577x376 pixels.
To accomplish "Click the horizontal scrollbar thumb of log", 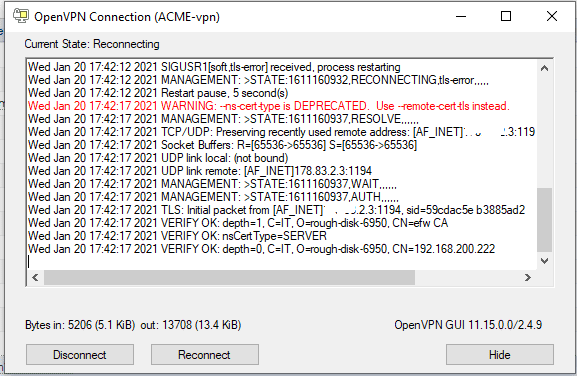I will (x=229, y=277).
